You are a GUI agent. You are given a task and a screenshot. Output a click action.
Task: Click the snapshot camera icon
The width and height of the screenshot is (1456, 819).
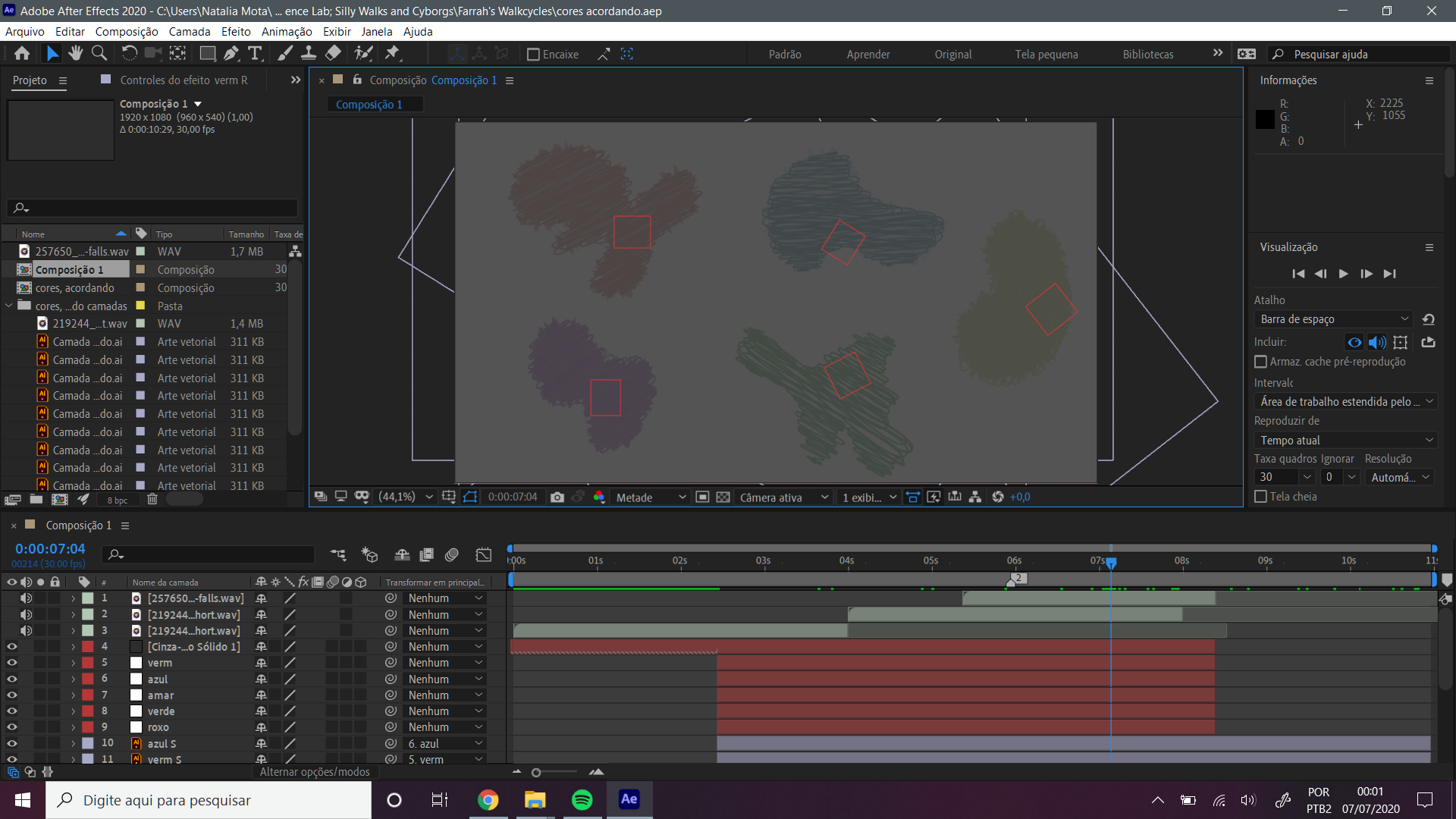click(x=557, y=497)
